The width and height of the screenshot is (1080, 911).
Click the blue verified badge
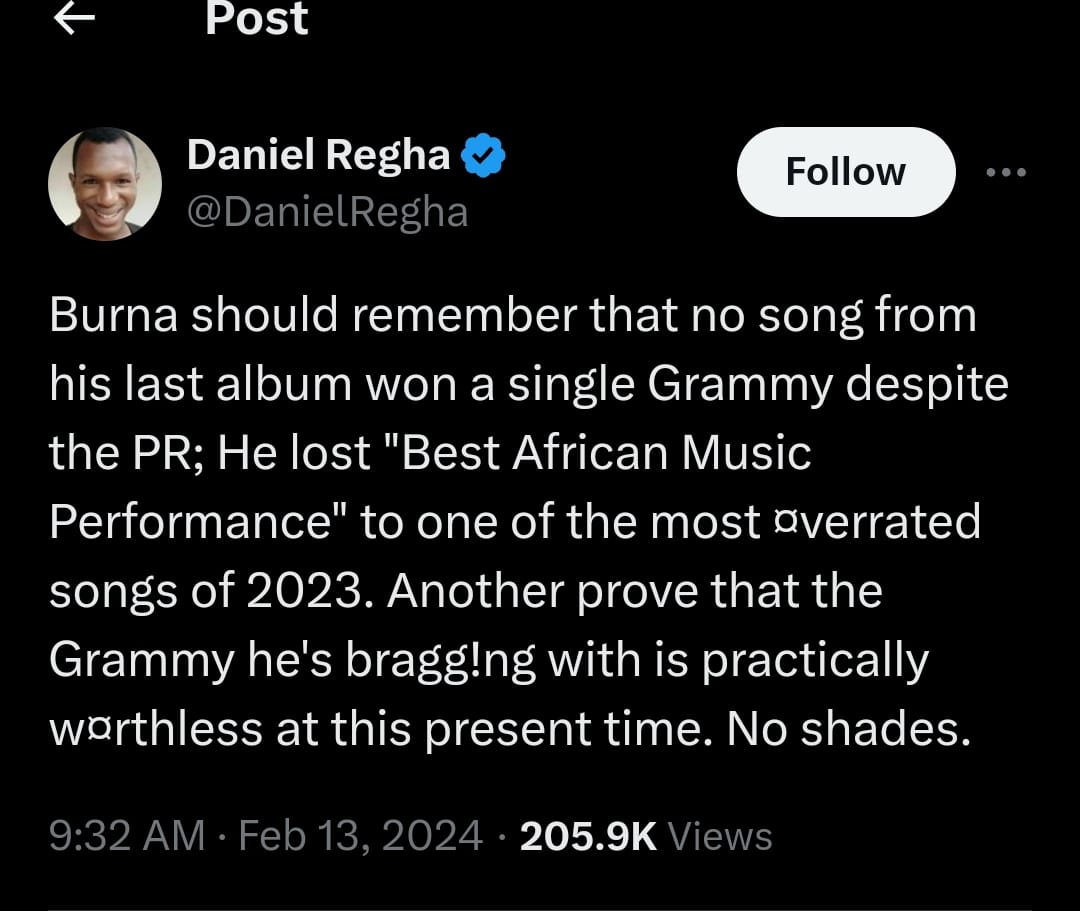pos(485,156)
